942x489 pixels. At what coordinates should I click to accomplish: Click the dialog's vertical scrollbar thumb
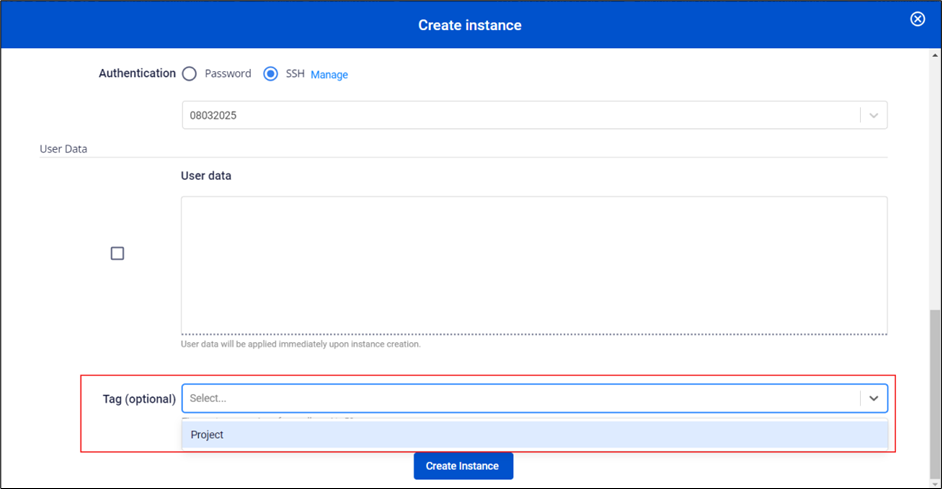(x=935, y=395)
